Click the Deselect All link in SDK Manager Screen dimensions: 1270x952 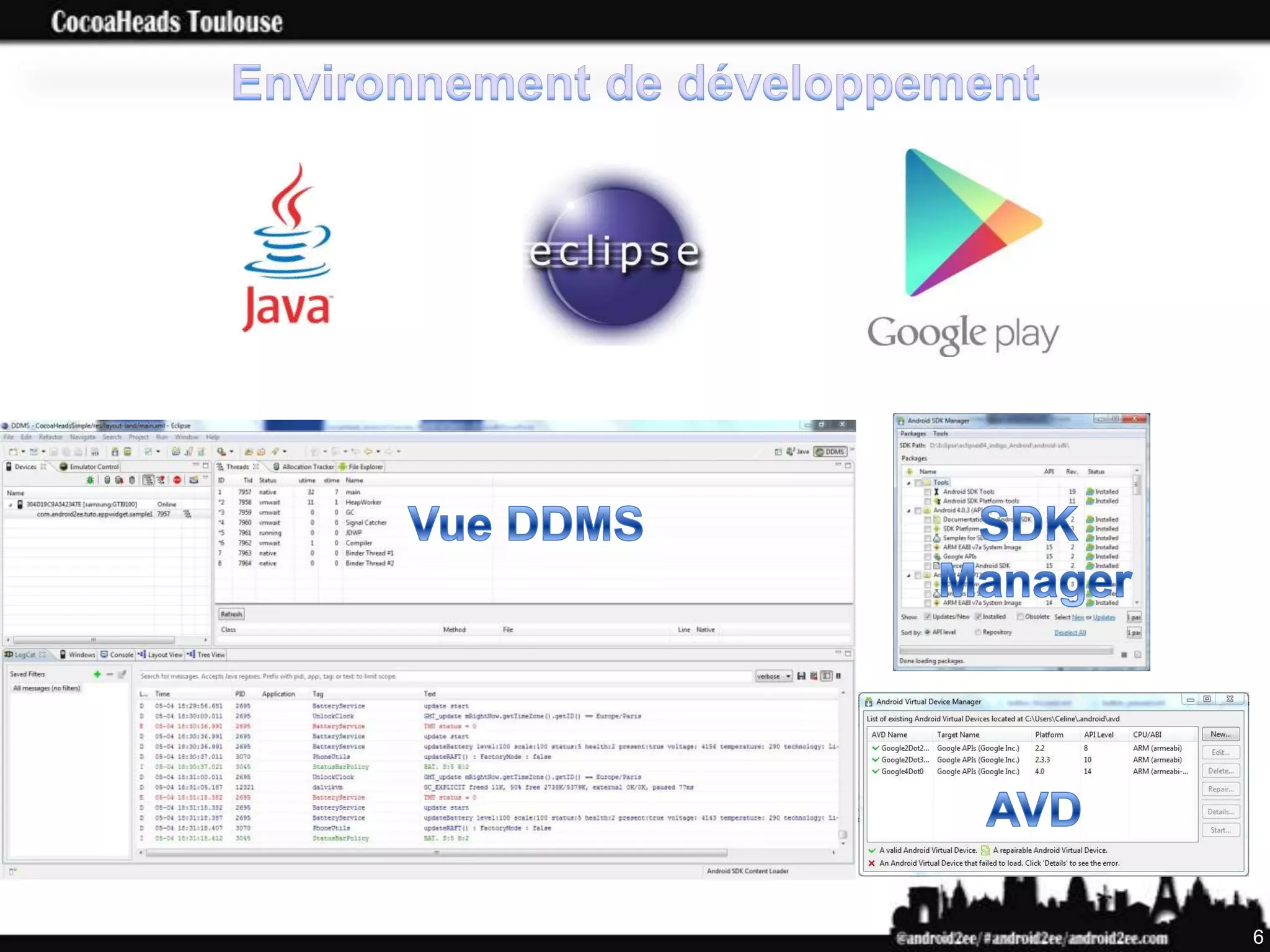[1070, 632]
